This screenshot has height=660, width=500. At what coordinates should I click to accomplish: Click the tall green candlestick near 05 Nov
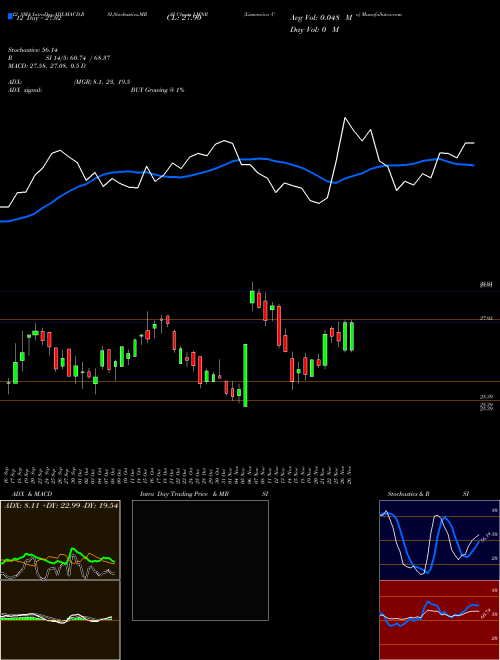click(x=245, y=375)
